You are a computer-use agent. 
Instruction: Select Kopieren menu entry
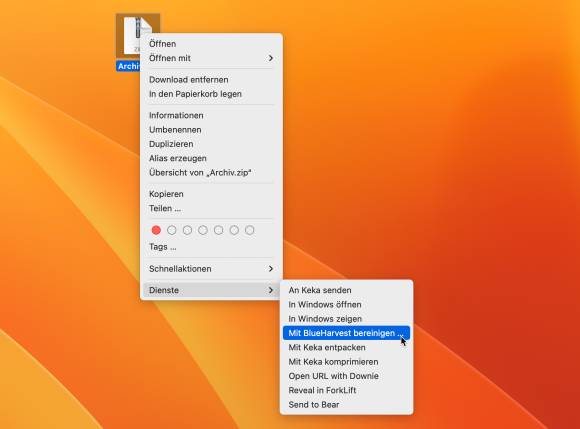[x=211, y=194]
